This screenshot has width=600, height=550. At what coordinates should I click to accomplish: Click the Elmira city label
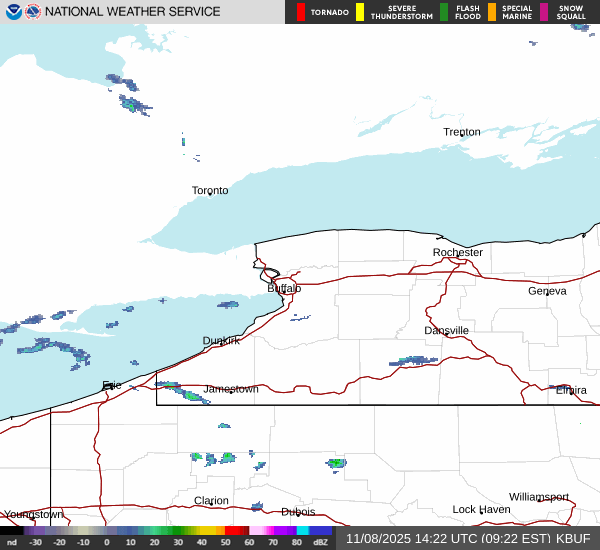point(571,390)
